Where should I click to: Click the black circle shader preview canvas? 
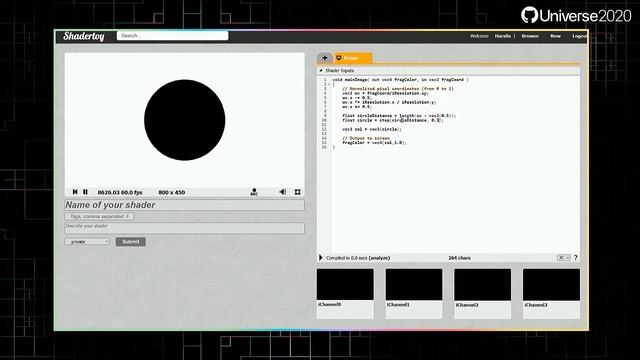point(184,120)
